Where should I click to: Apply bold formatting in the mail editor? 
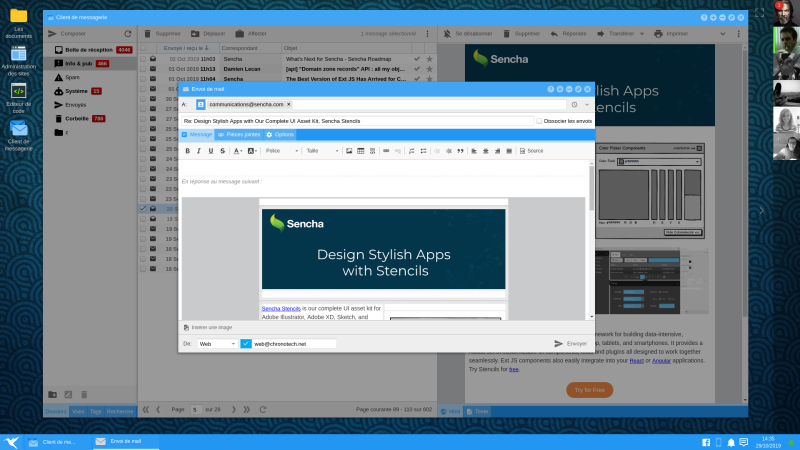pyautogui.click(x=187, y=151)
